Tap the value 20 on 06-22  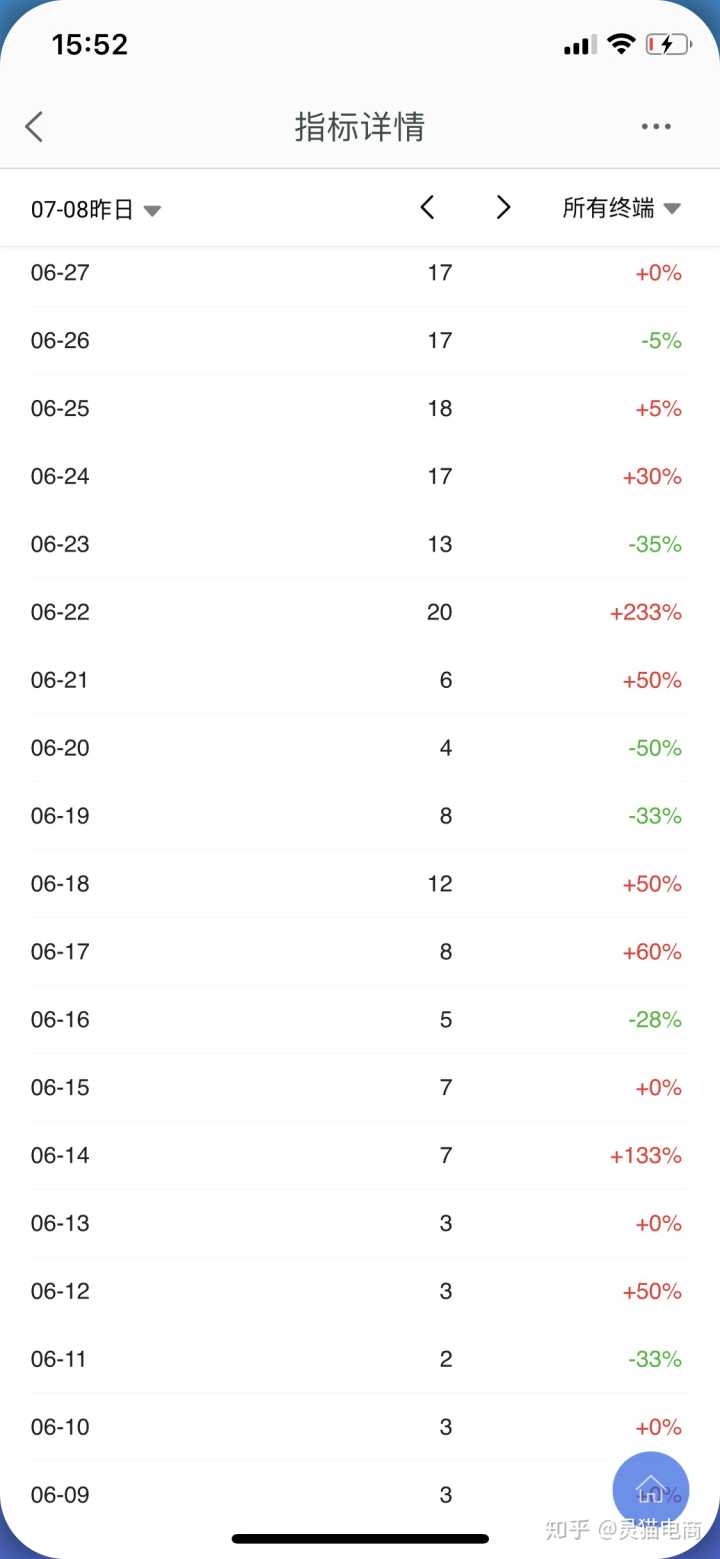pyautogui.click(x=439, y=612)
